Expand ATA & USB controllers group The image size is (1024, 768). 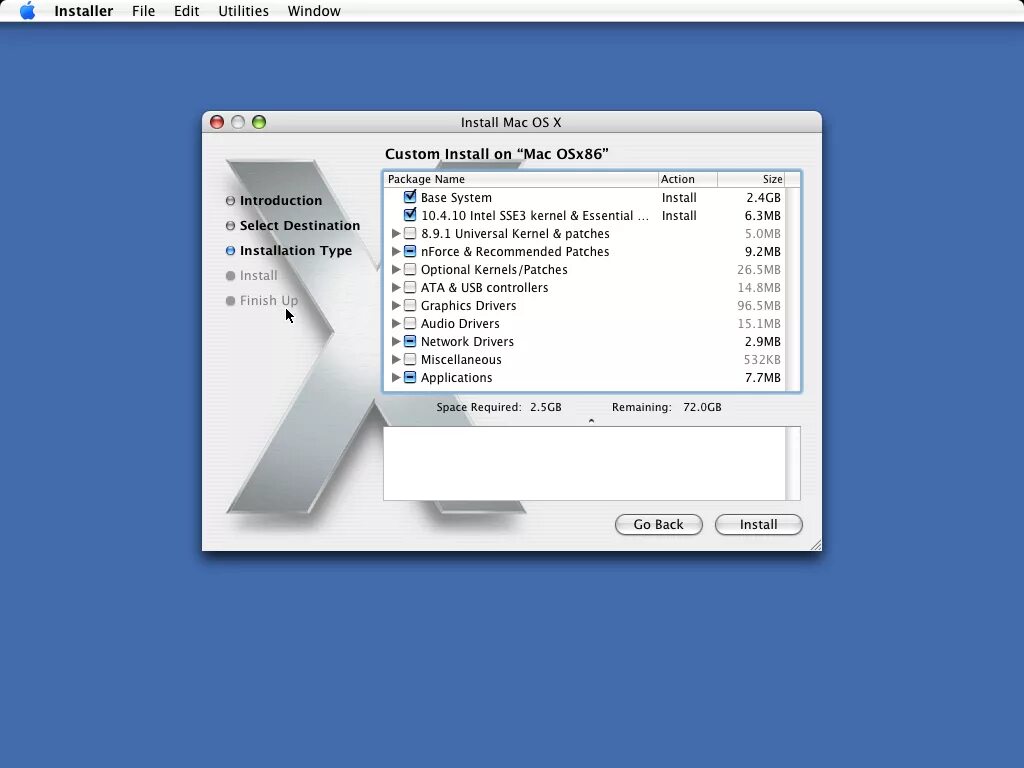(x=396, y=287)
